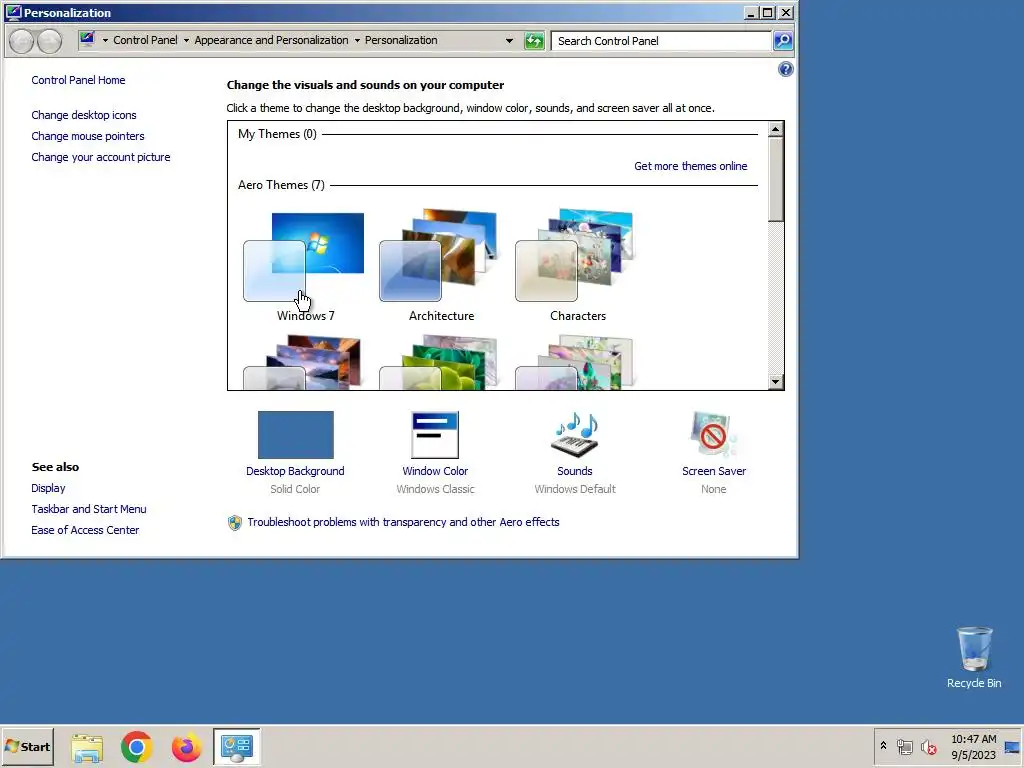1024x768 pixels.
Task: Click the Personalization title bar icon
Action: (x=13, y=12)
